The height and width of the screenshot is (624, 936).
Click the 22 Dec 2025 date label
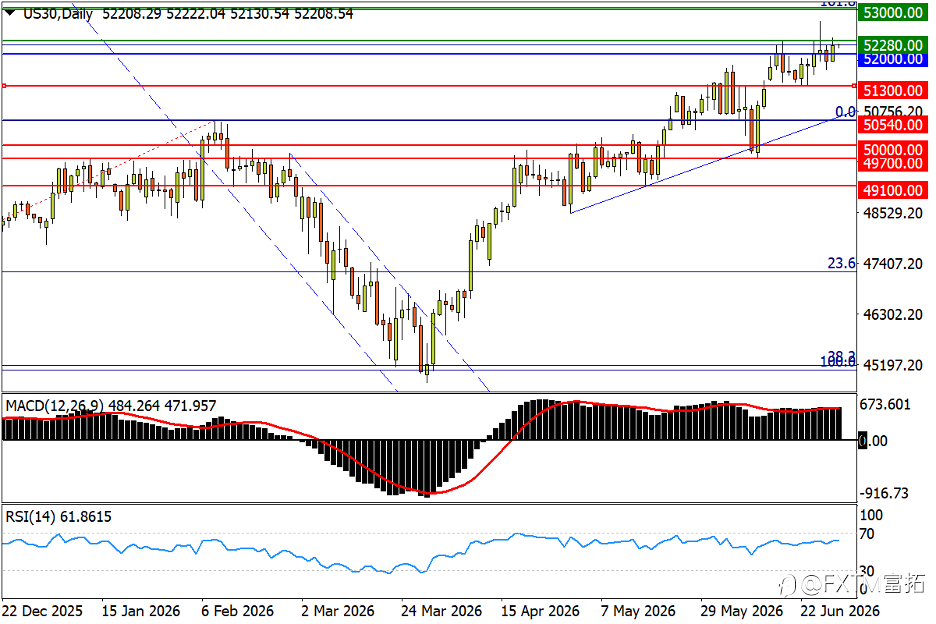point(42,611)
